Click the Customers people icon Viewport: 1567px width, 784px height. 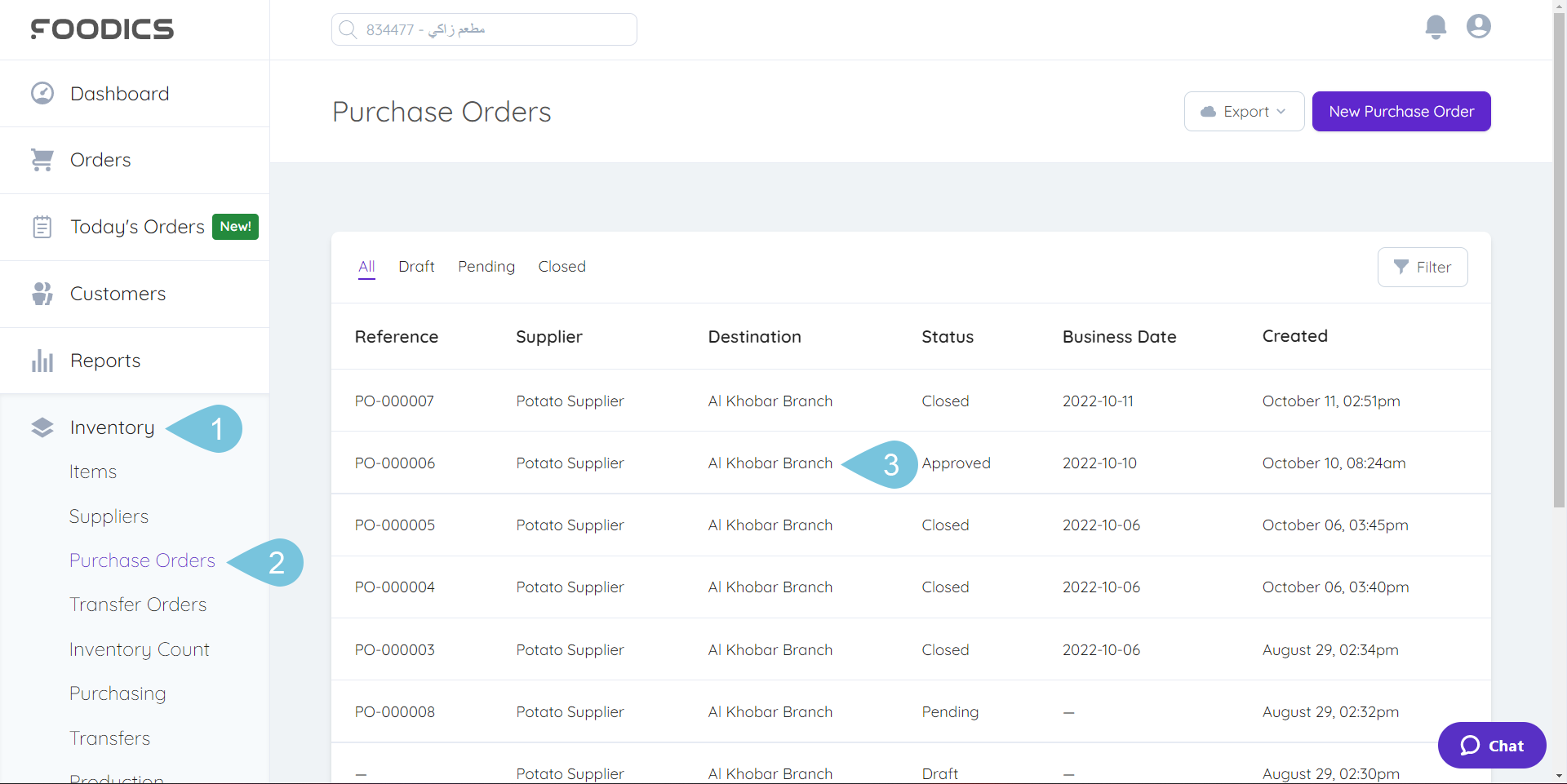42,293
